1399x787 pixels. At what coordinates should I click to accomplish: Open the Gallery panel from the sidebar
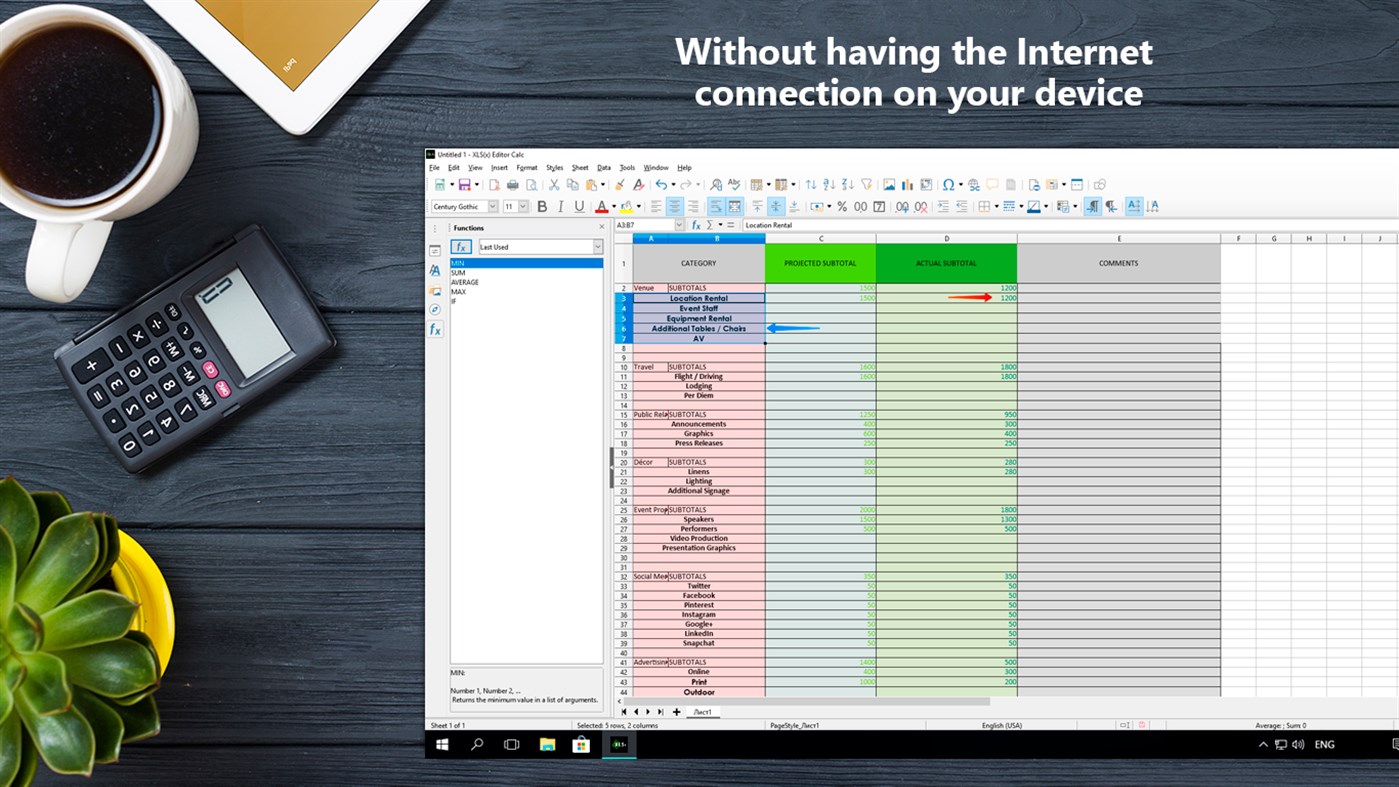coord(434,290)
